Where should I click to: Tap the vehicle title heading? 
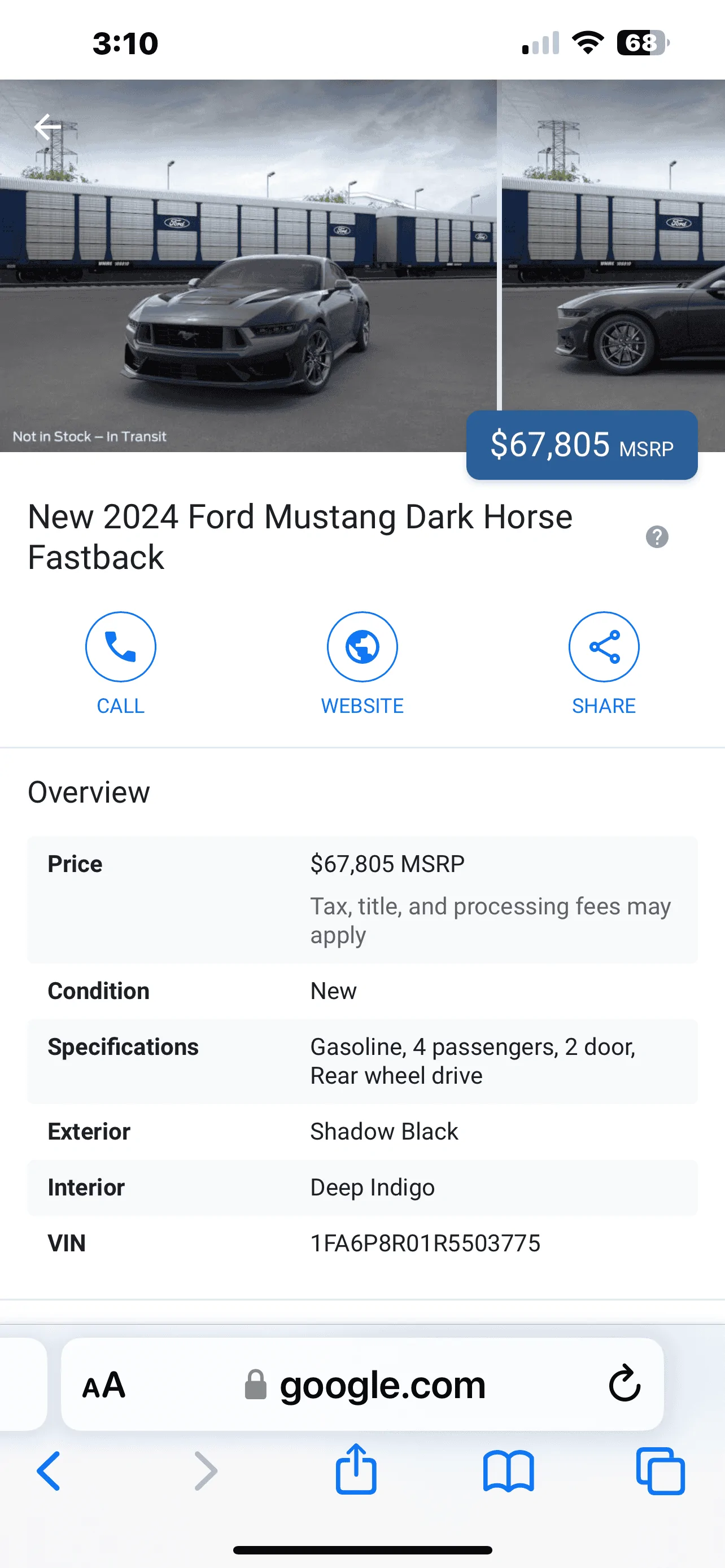tap(300, 537)
